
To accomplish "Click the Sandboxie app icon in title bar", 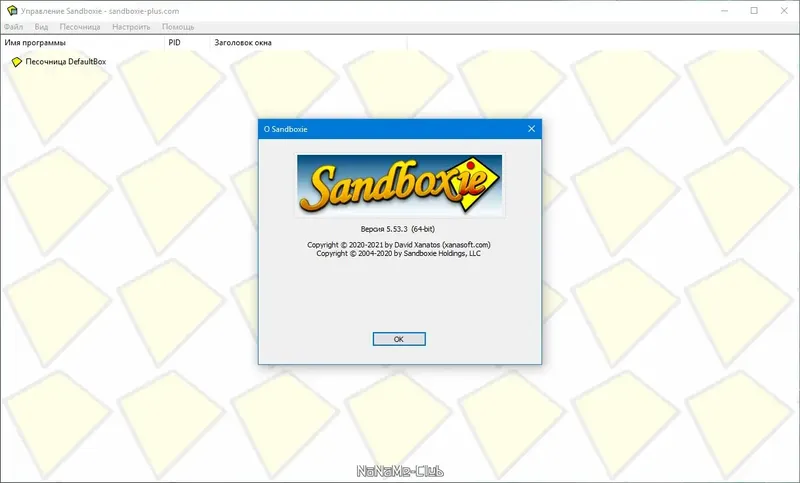I will tap(12, 10).
